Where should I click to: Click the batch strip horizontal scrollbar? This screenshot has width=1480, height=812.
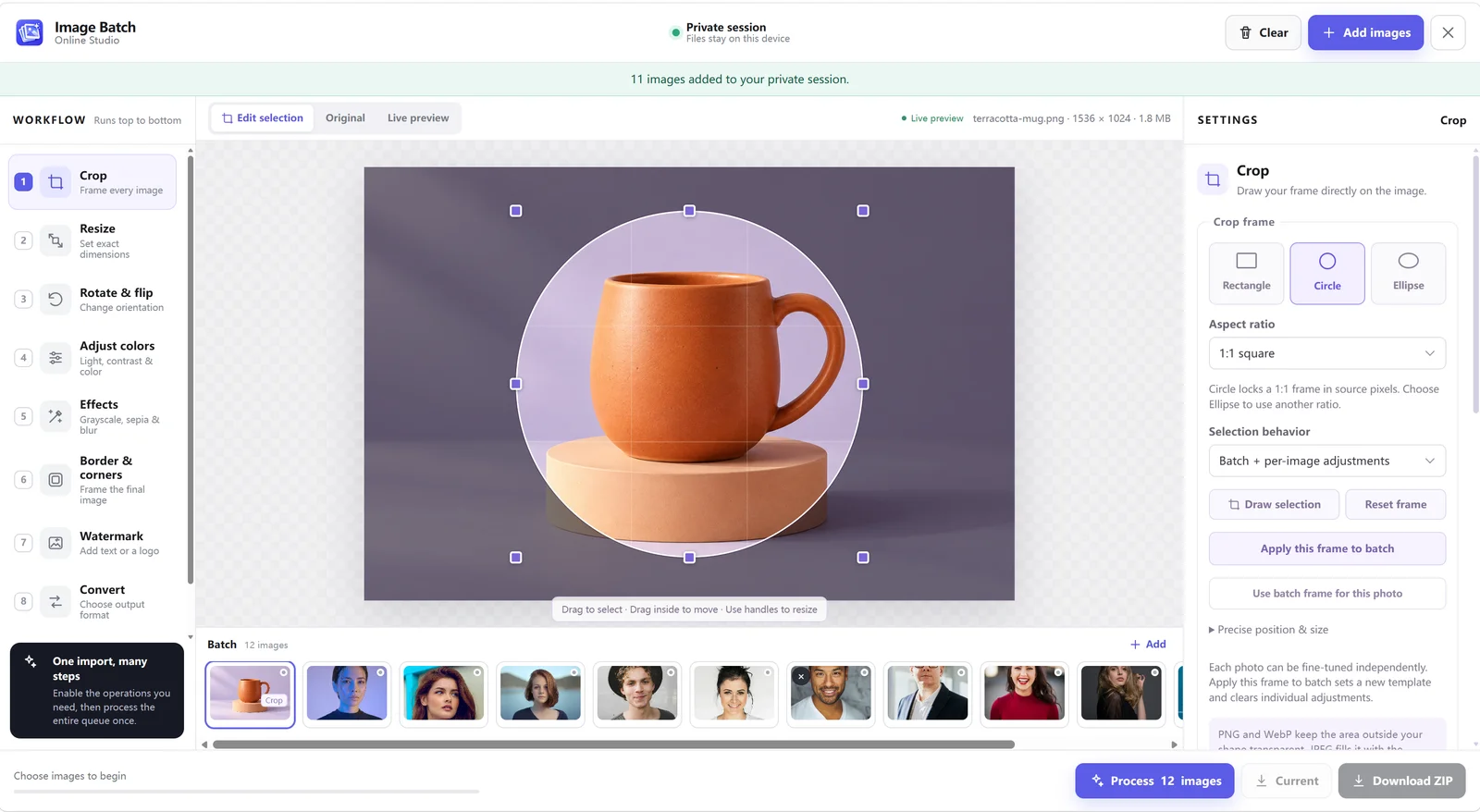613,744
